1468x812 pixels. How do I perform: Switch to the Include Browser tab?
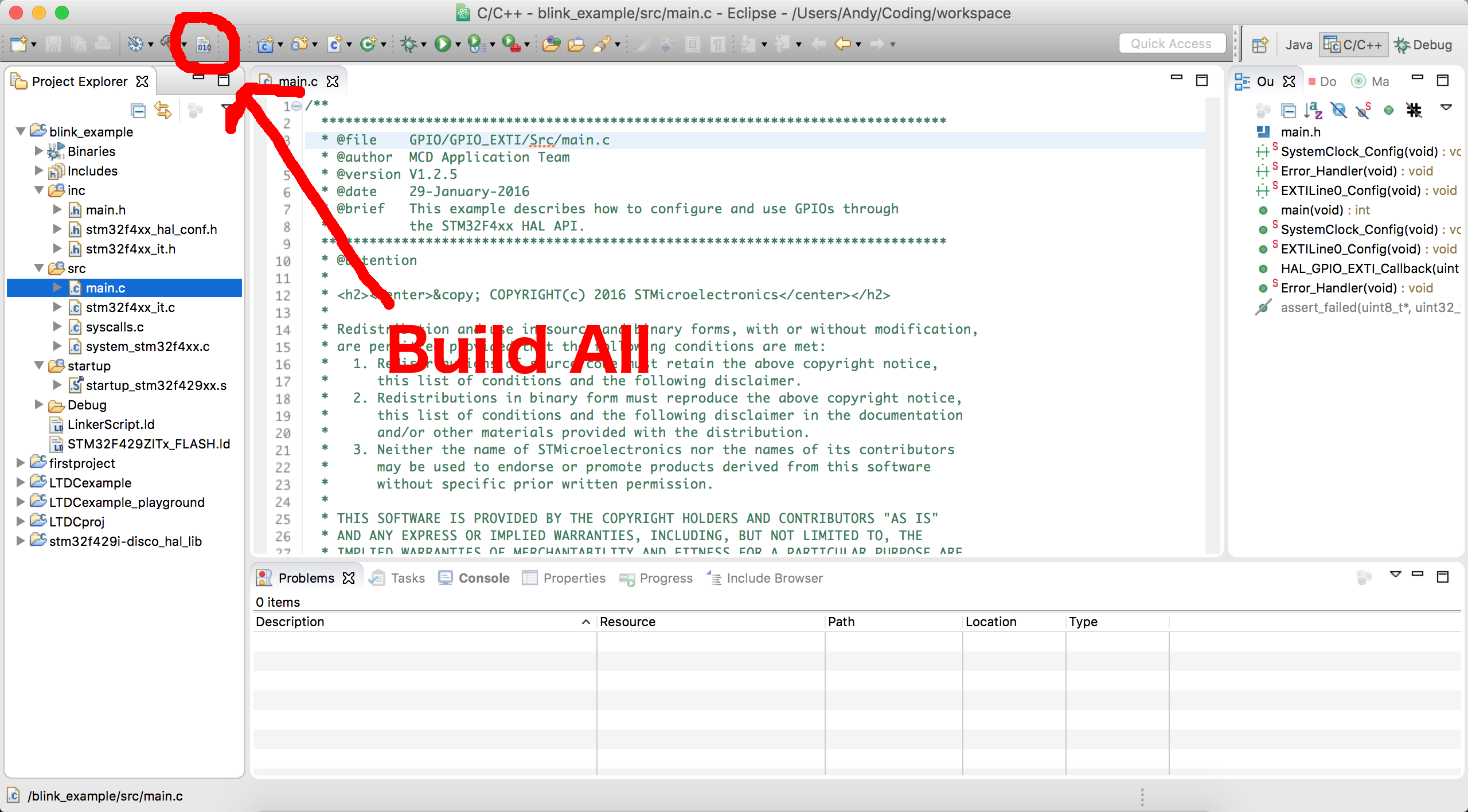point(765,578)
